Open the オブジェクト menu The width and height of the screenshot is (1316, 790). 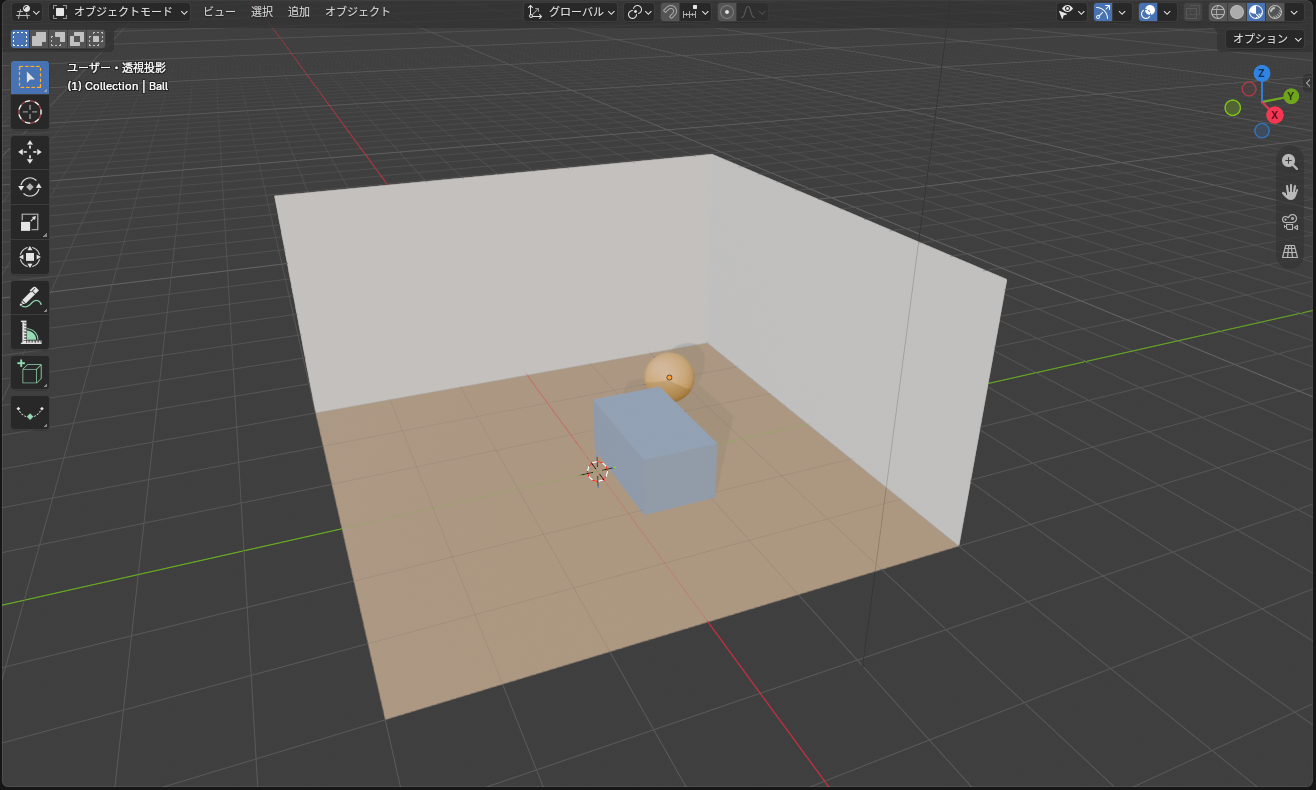358,12
